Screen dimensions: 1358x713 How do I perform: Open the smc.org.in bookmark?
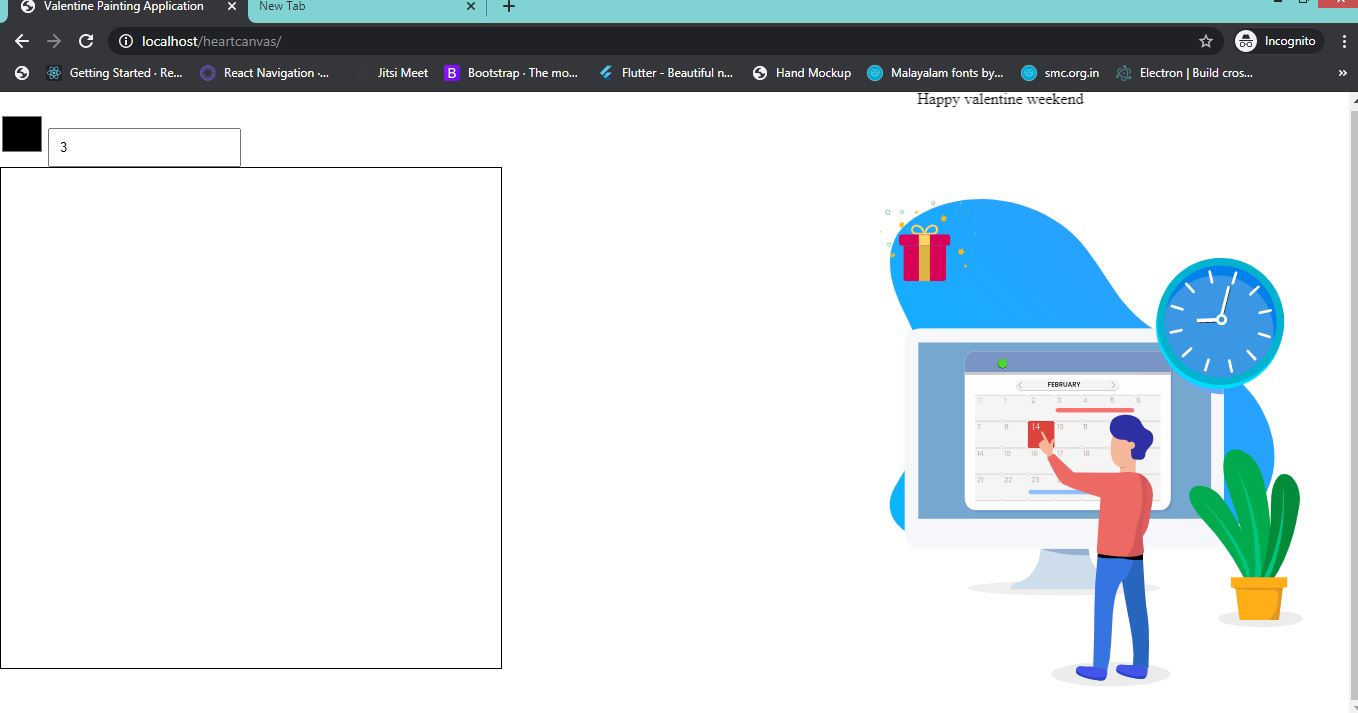[1060, 73]
